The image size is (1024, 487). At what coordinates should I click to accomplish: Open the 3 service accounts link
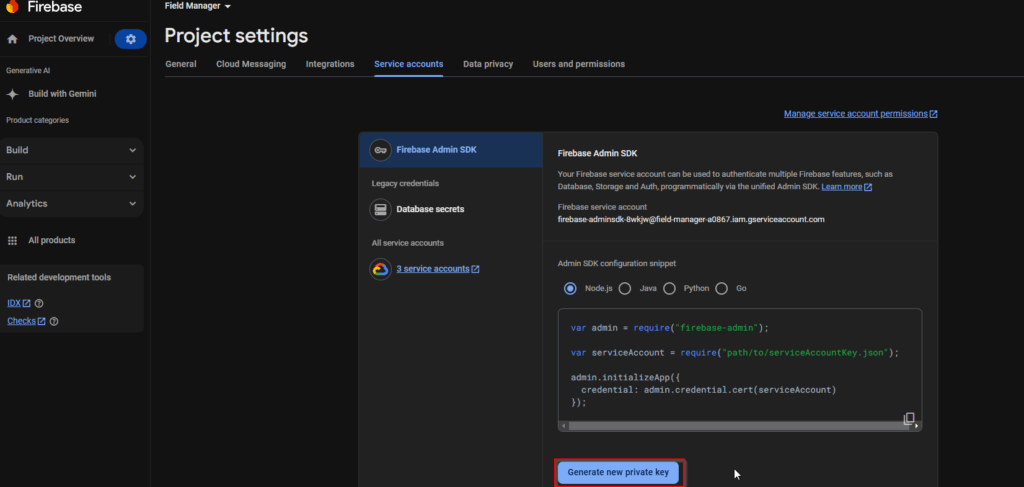[x=438, y=269]
